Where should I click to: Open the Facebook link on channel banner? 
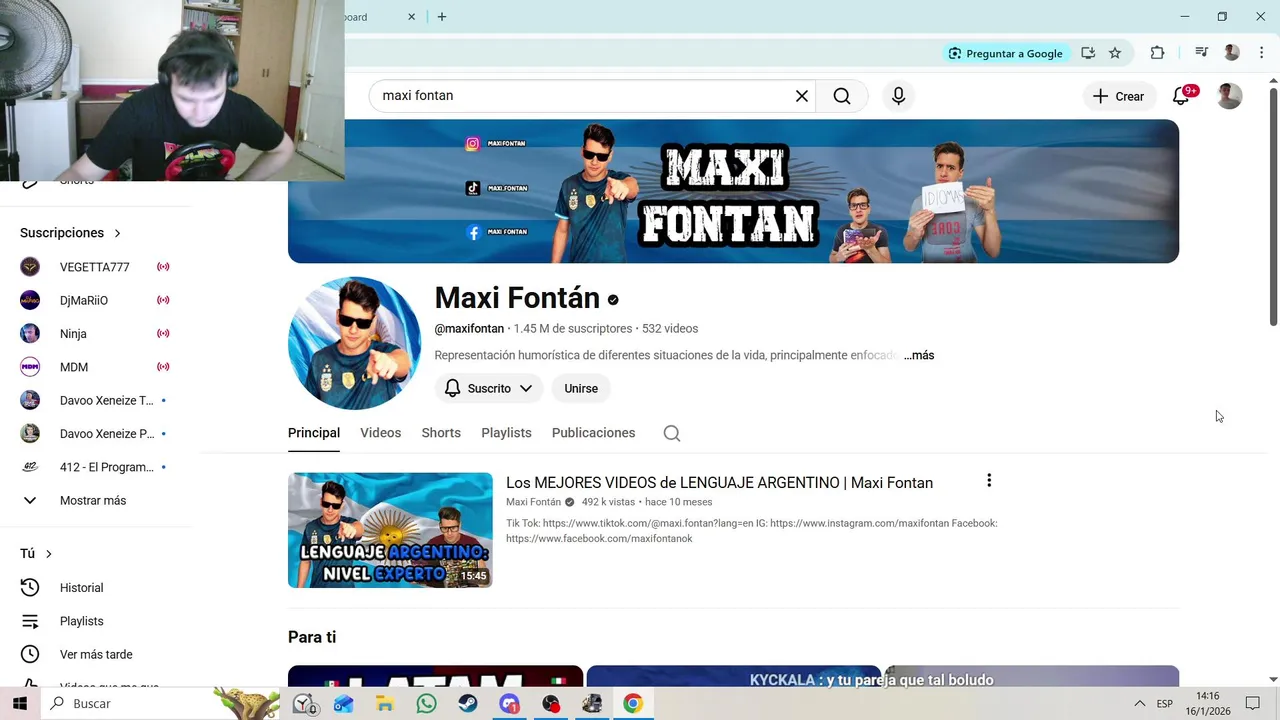(496, 232)
